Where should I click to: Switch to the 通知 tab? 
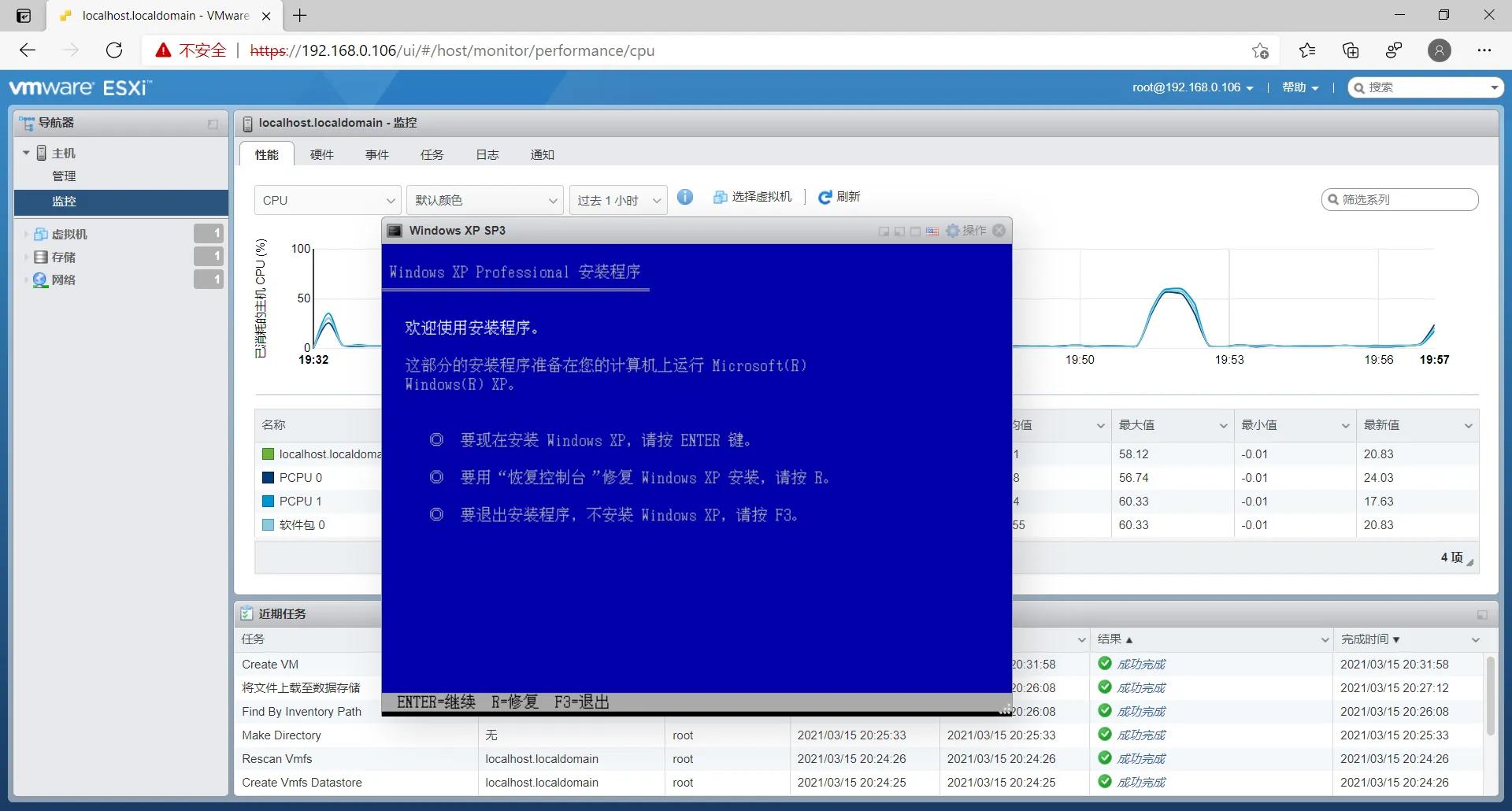point(543,154)
